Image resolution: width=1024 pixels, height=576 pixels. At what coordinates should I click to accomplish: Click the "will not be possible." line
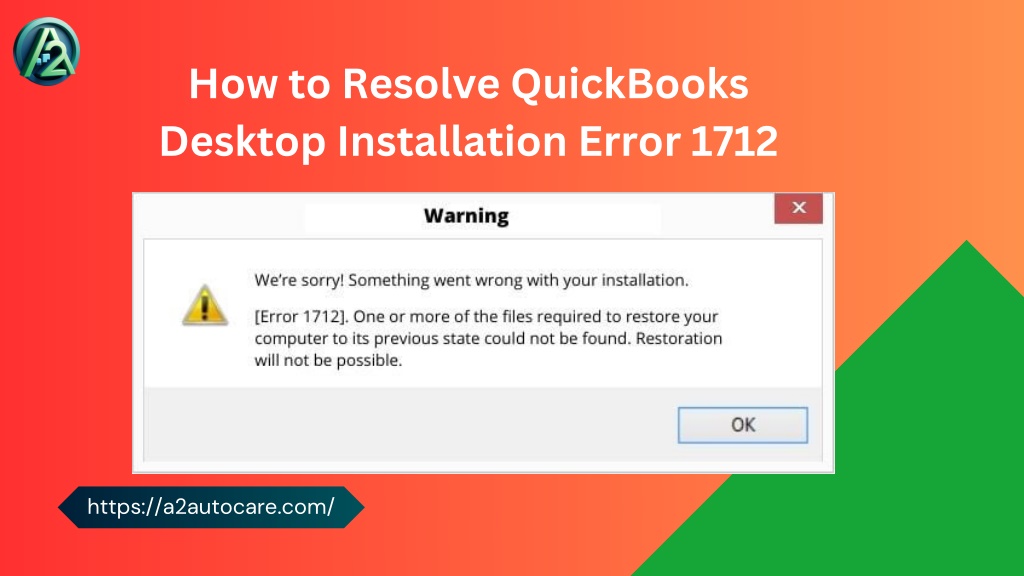click(x=328, y=360)
